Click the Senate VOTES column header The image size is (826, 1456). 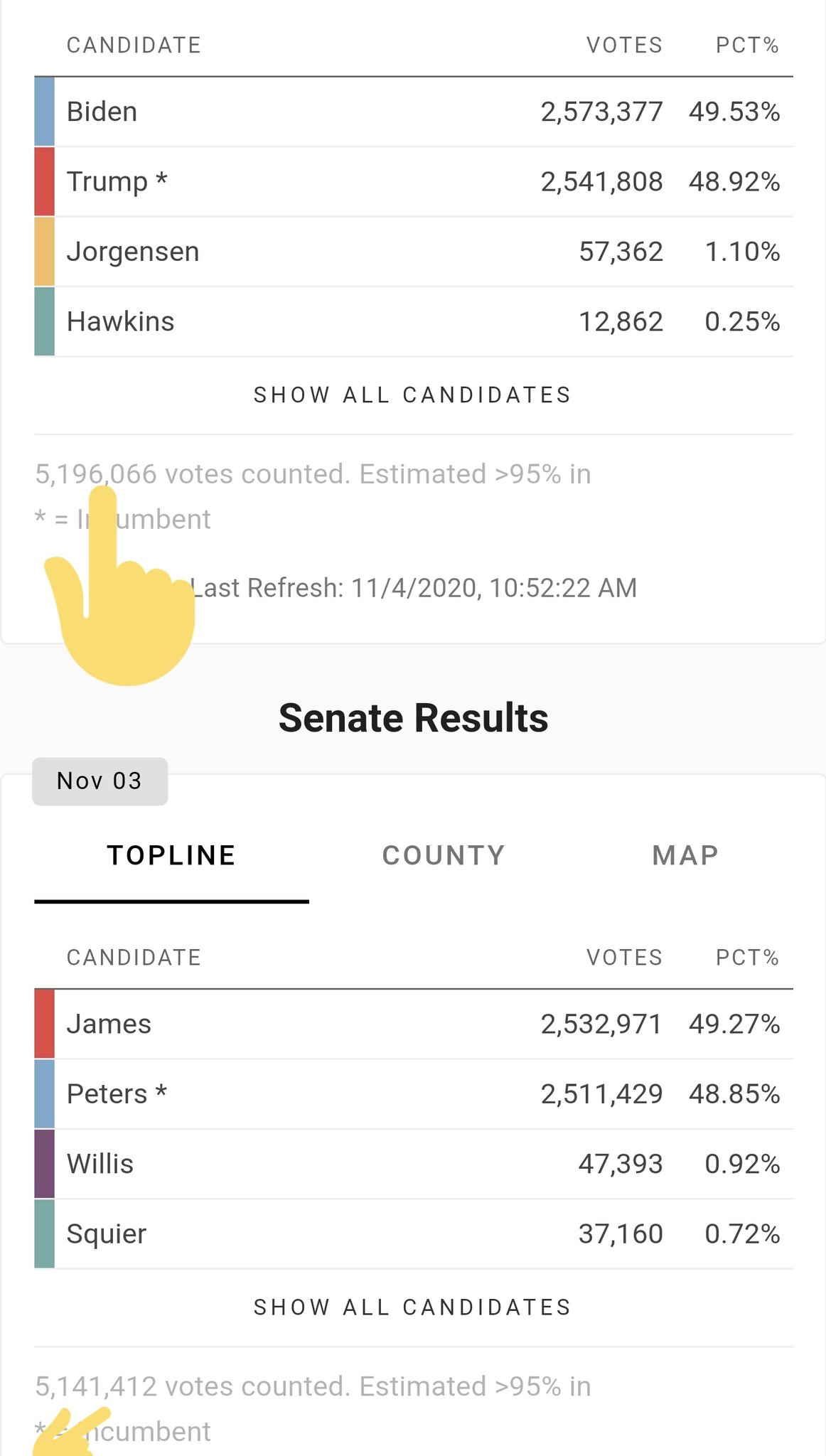click(x=624, y=958)
